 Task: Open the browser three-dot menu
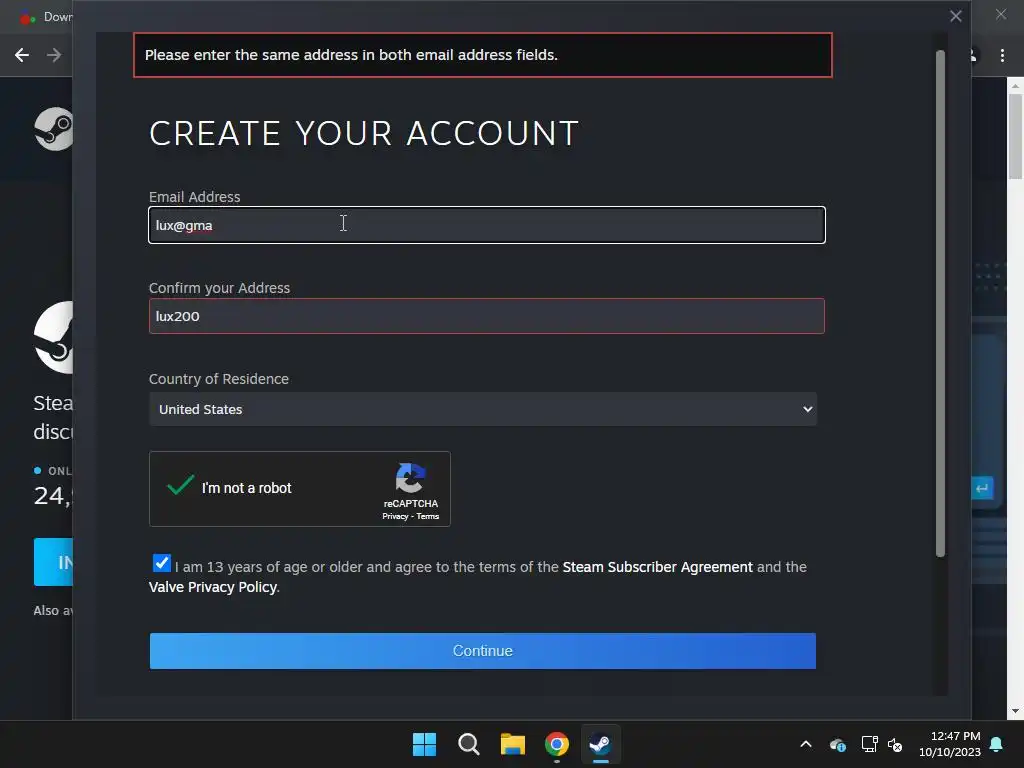1002,56
